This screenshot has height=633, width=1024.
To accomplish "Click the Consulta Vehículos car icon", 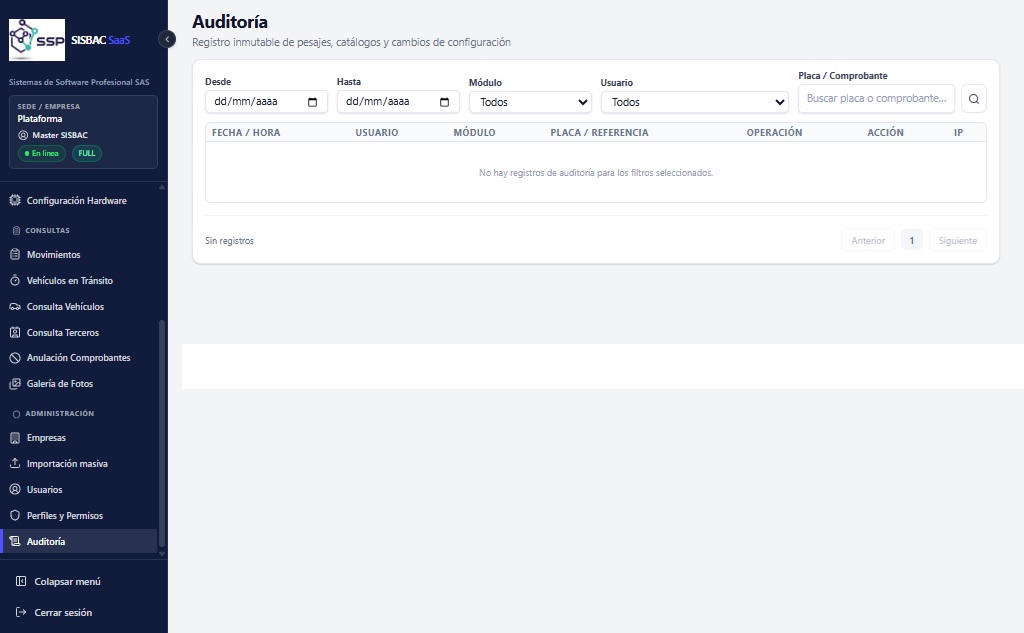I will click(15, 306).
